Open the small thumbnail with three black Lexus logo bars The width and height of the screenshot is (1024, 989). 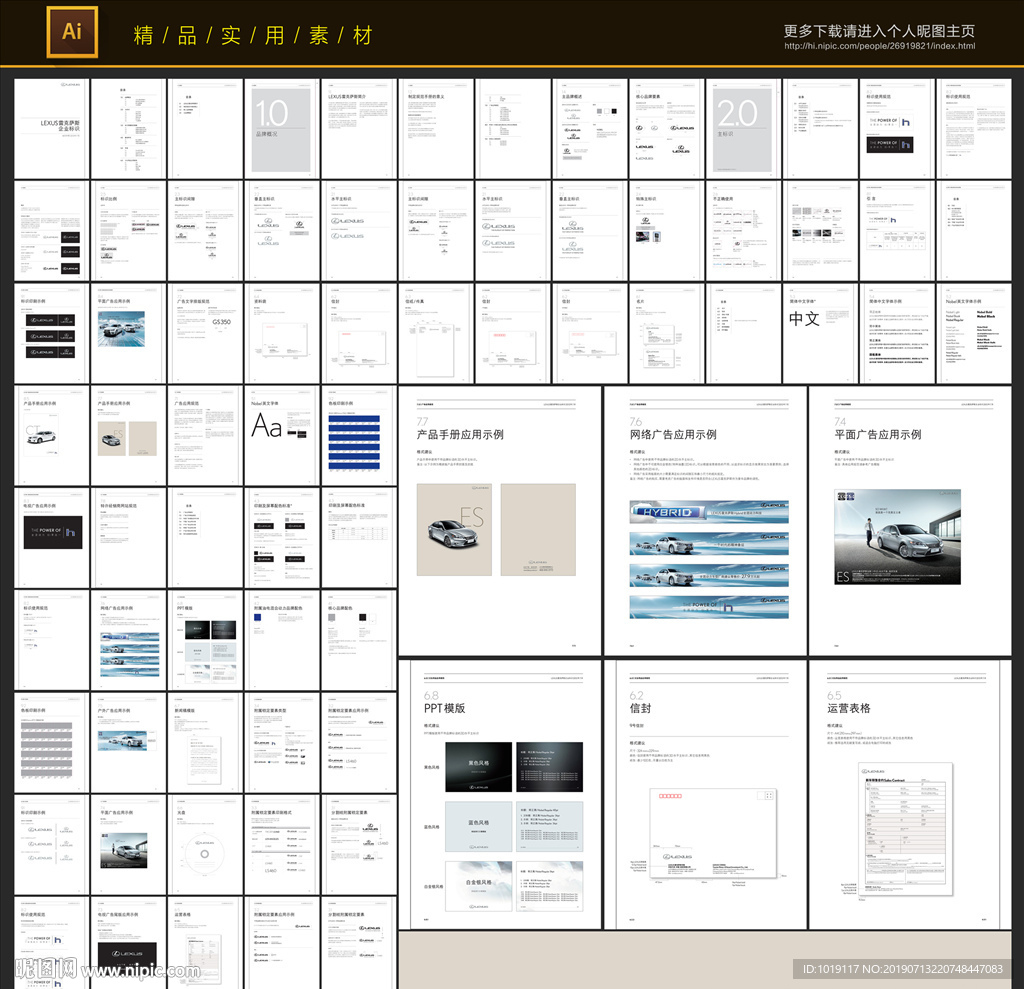click(52, 333)
